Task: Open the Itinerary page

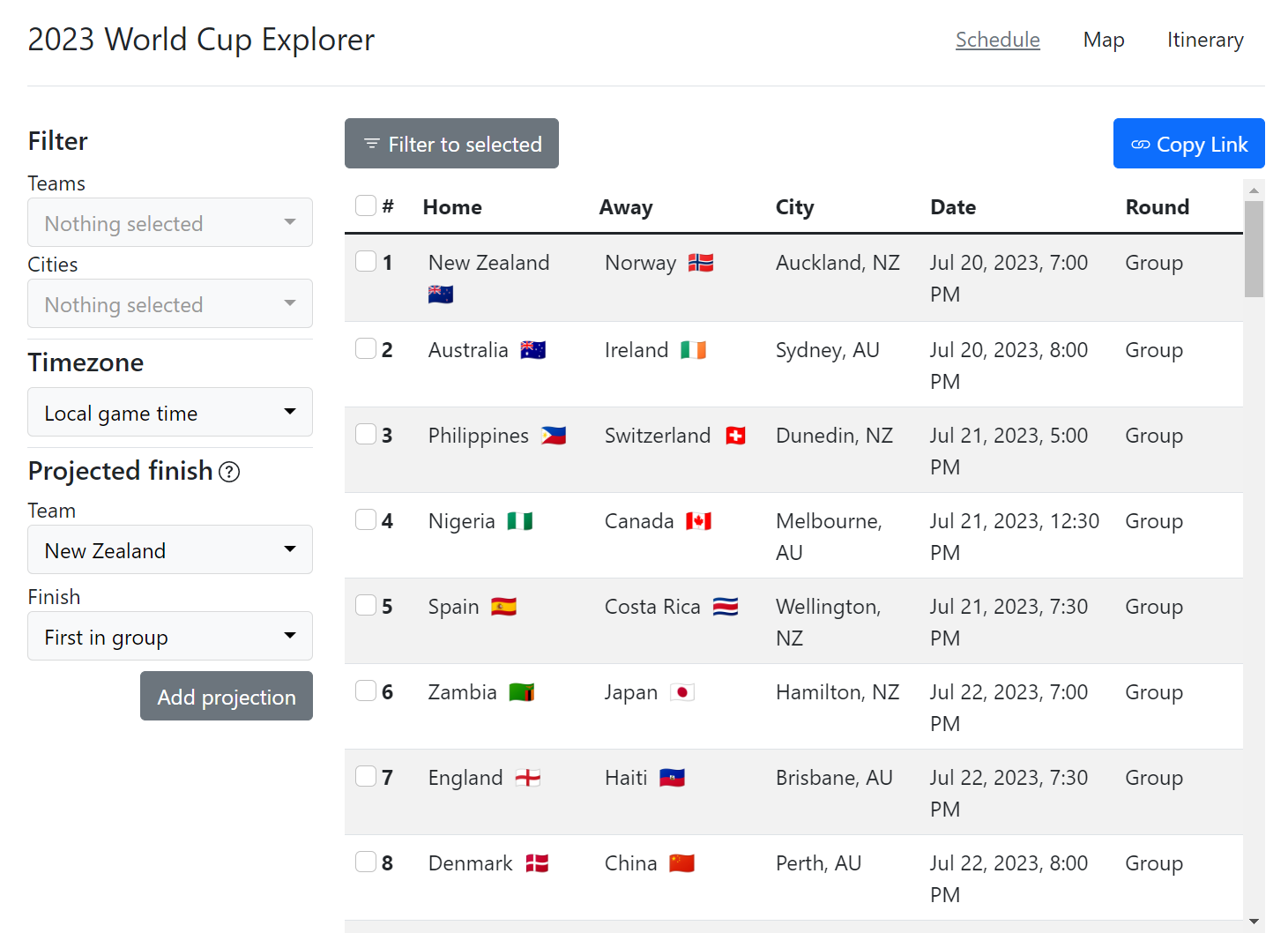Action: (x=1205, y=41)
